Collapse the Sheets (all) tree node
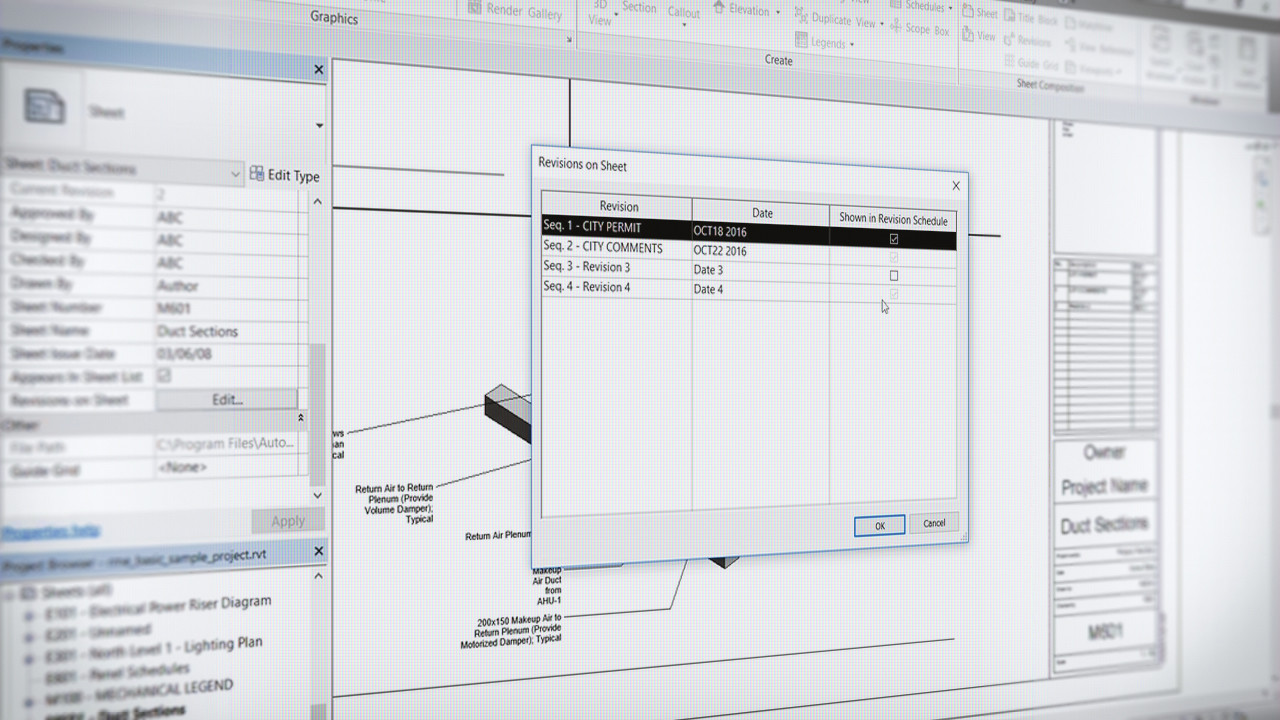This screenshot has height=720, width=1280. pos(10,593)
